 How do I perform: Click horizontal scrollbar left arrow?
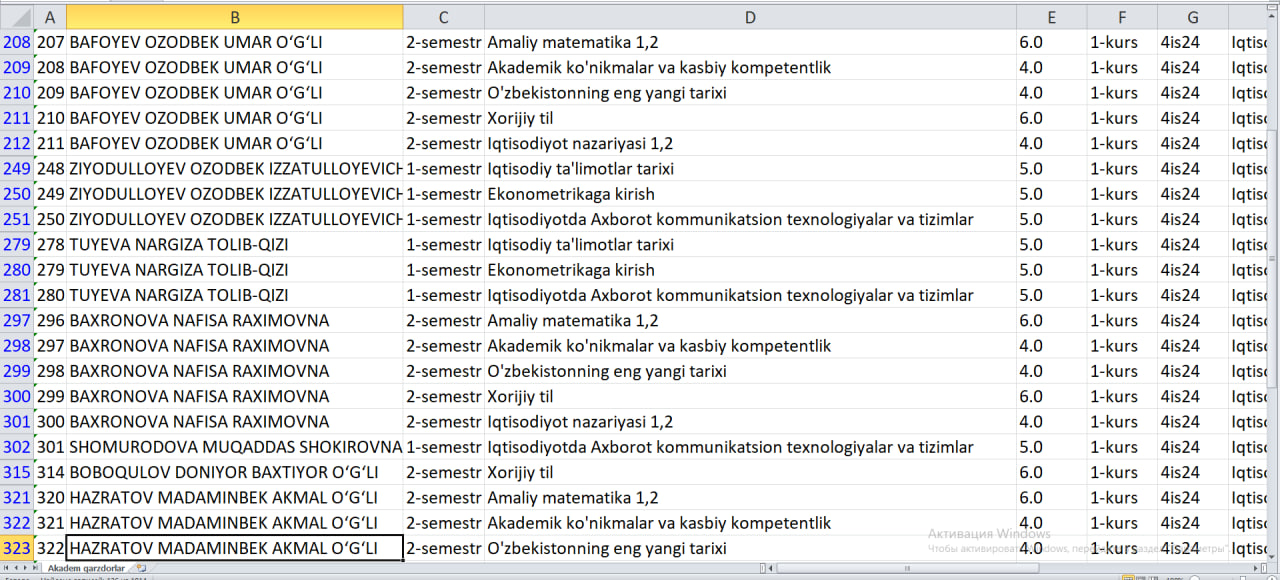(768, 568)
